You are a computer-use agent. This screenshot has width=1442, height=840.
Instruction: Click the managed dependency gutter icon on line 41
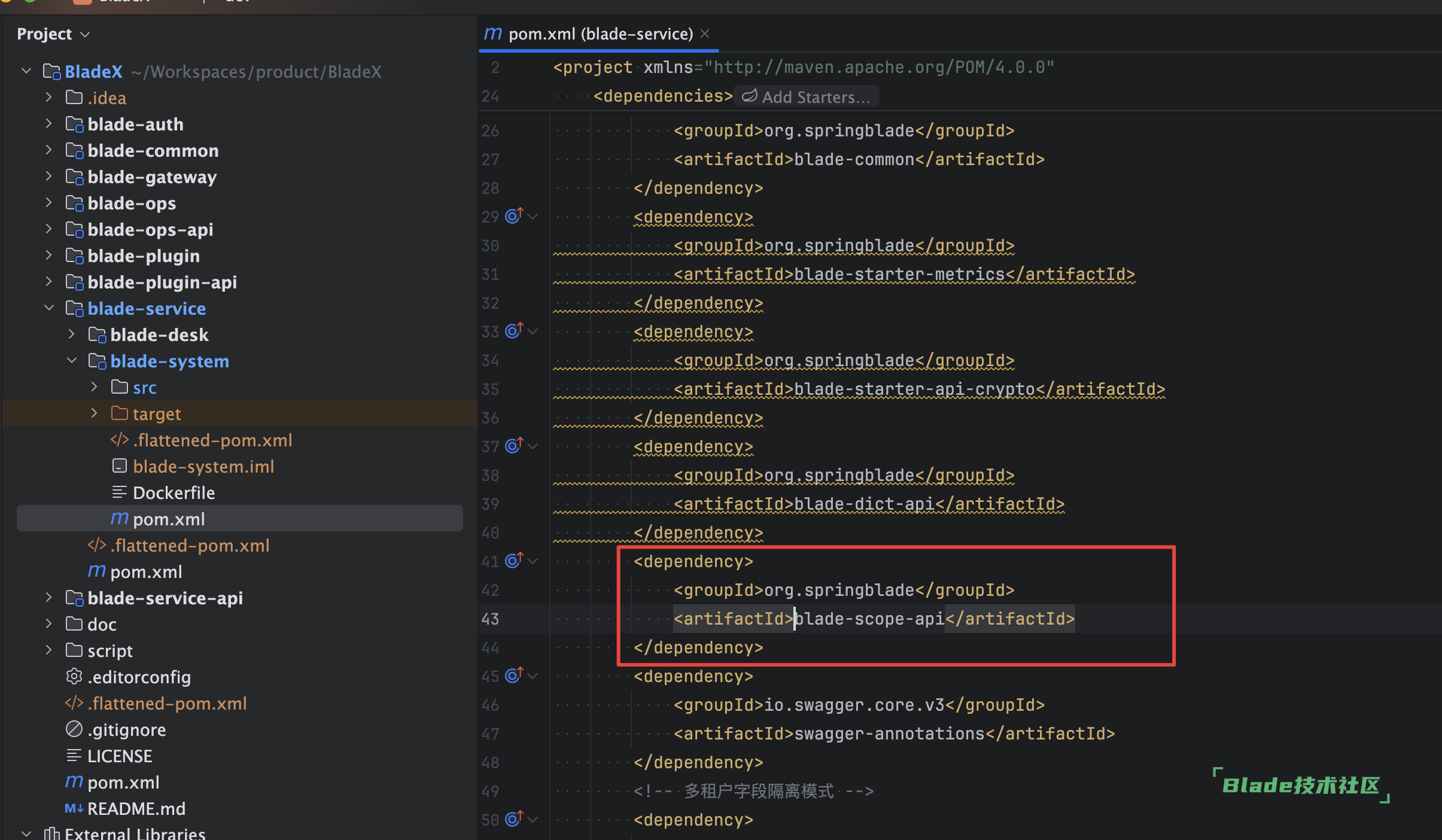tap(514, 560)
